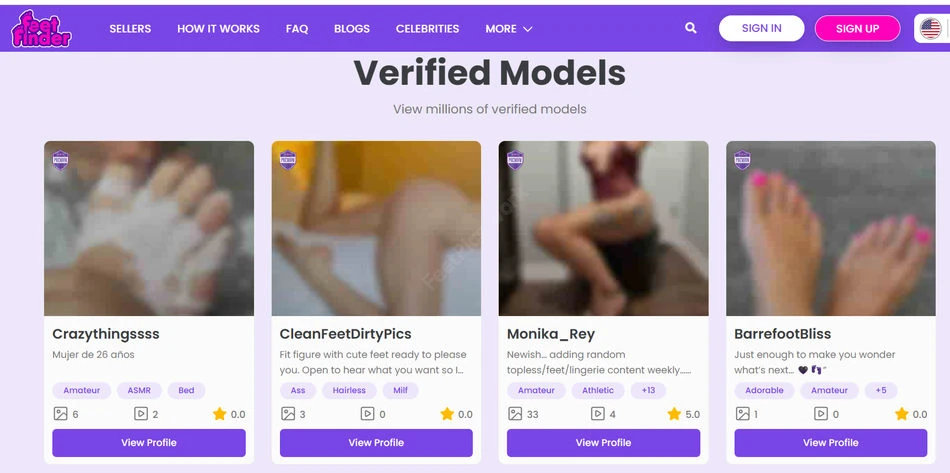Expand the +13 tags on Monika_Rey
950x473 pixels.
click(x=648, y=391)
